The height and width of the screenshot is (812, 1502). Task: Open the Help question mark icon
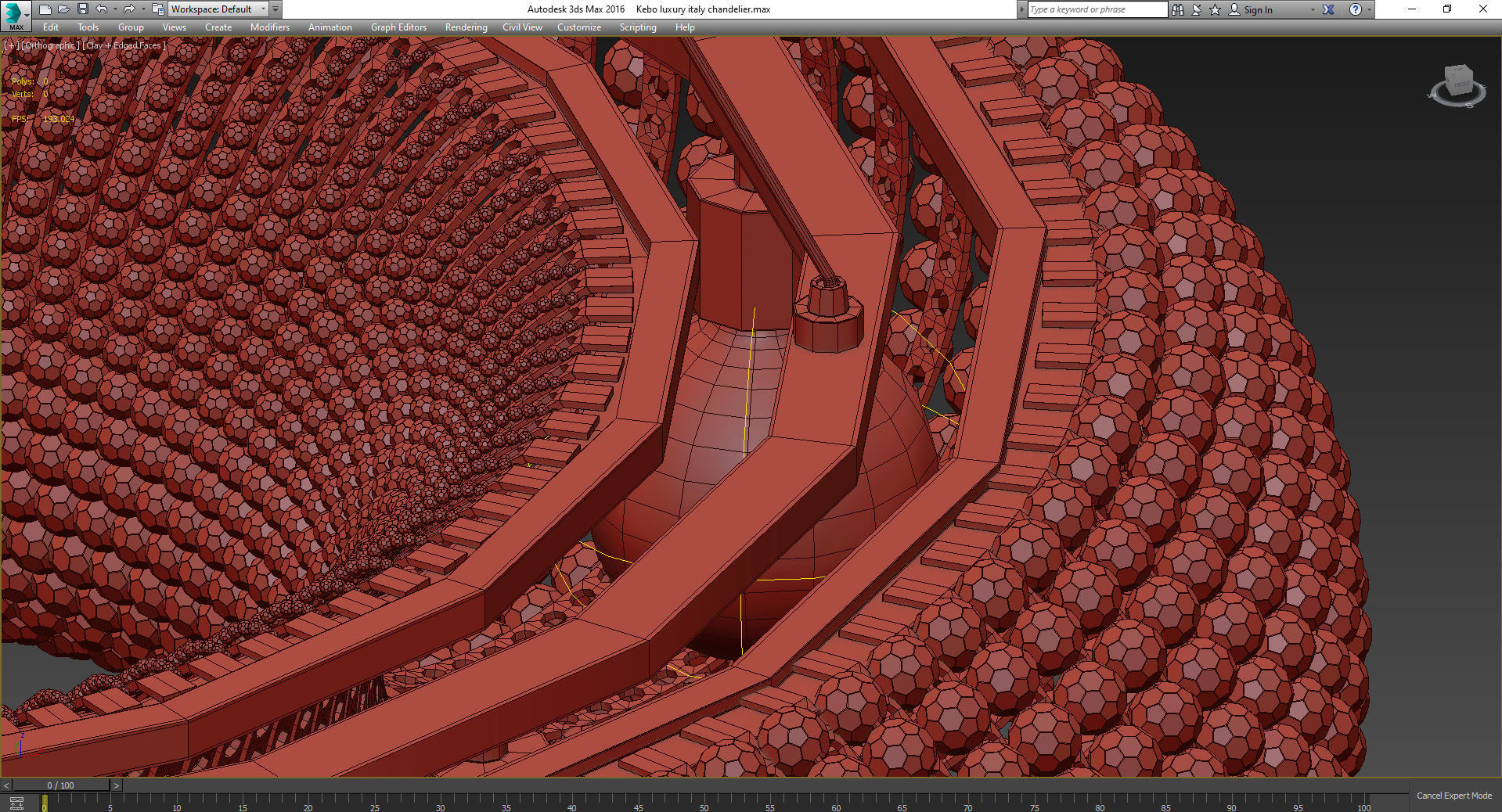pos(1356,9)
